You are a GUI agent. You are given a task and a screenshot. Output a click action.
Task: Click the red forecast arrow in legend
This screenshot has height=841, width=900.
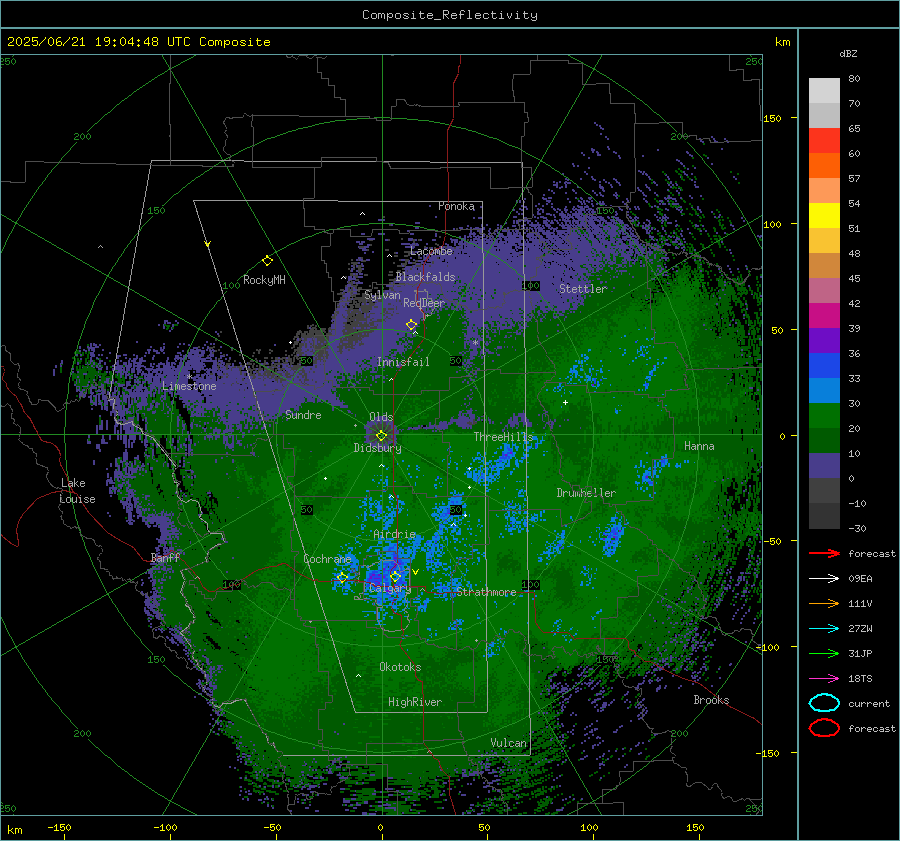tap(824, 553)
